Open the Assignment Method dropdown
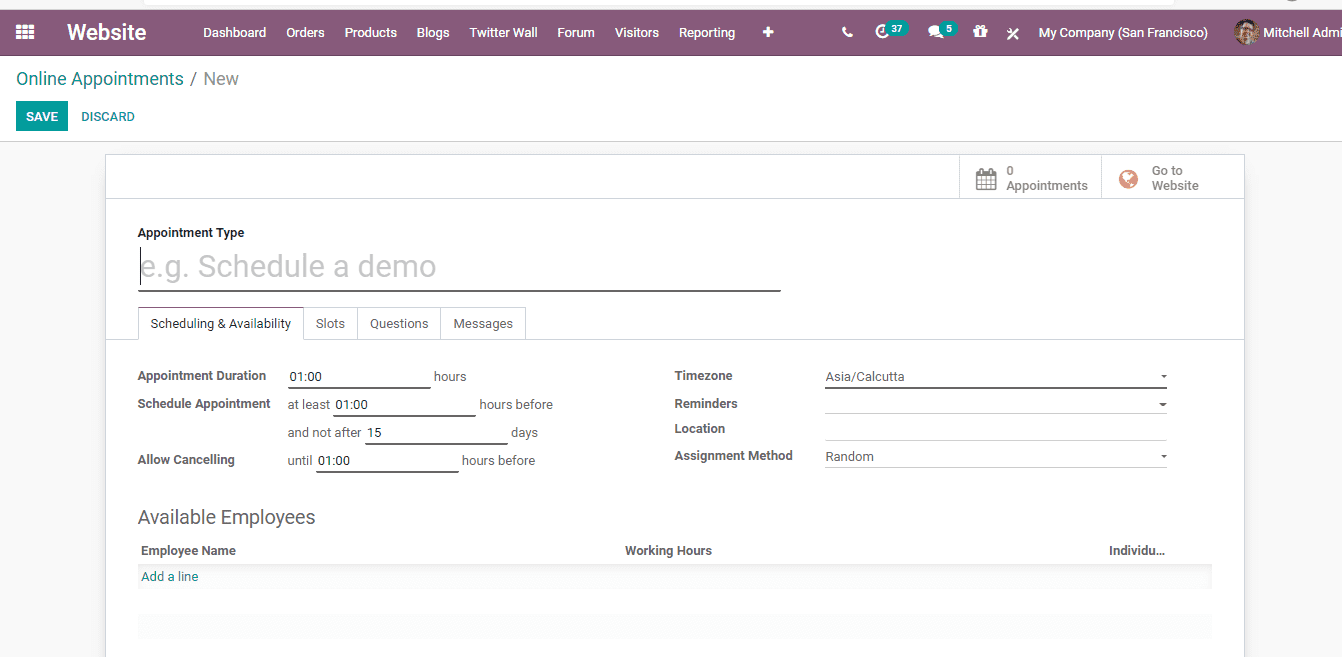 click(x=995, y=456)
